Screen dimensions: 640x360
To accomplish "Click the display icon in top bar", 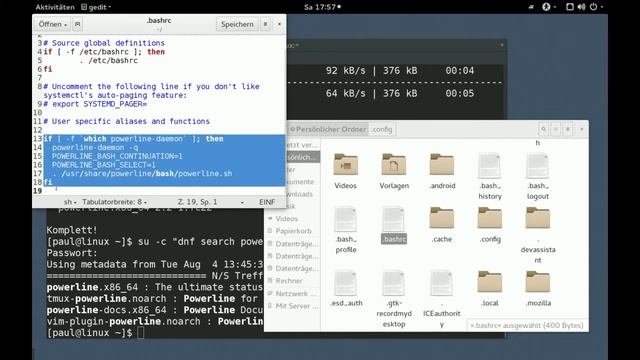I will tap(570, 7).
